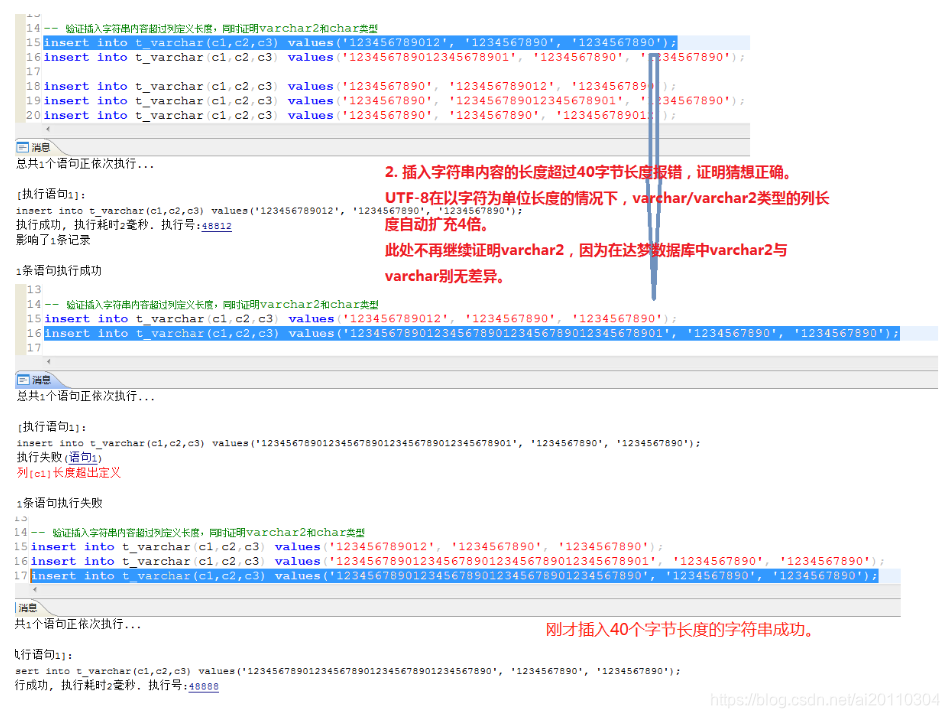Select the 消息 tab above the 48812 result
Image resolution: width=949 pixels, height=718 pixels.
41,147
